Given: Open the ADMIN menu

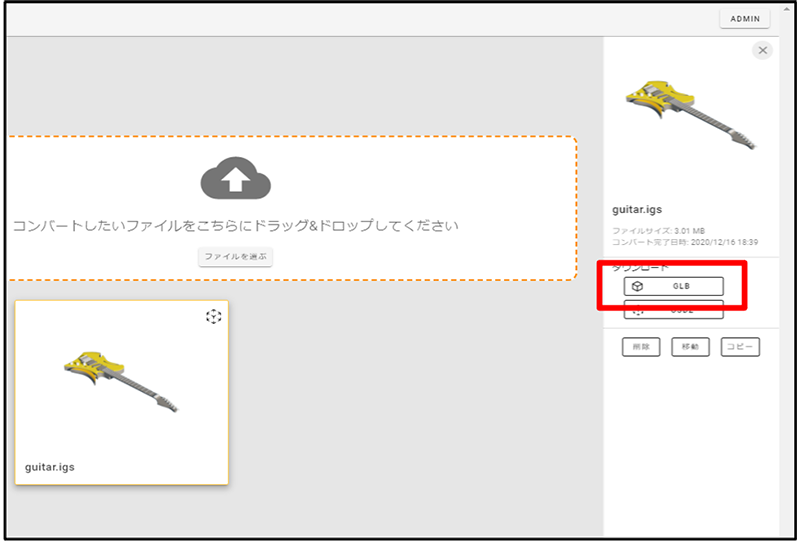Looking at the screenshot, I should click(745, 19).
